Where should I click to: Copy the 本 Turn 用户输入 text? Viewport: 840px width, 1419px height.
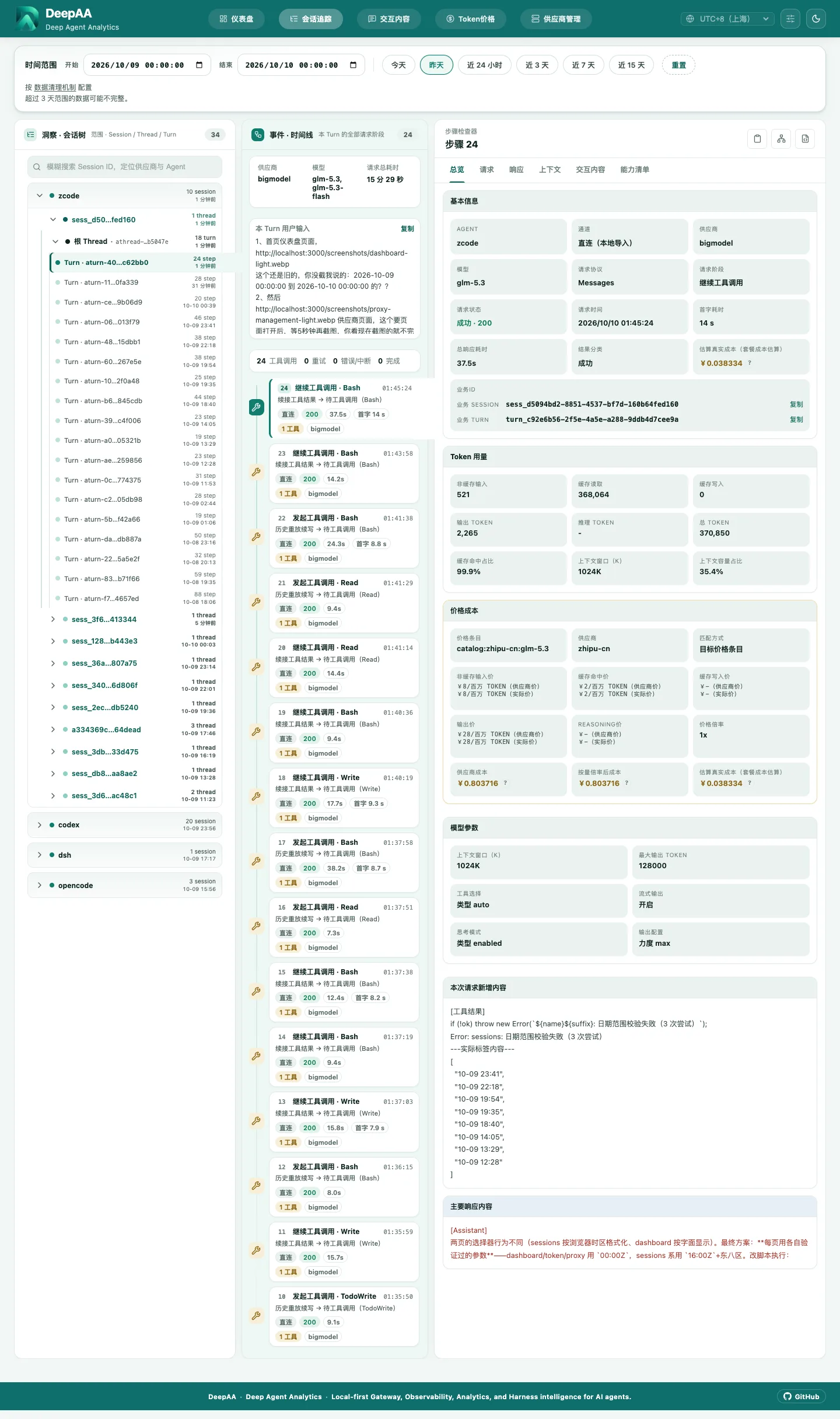pos(407,229)
